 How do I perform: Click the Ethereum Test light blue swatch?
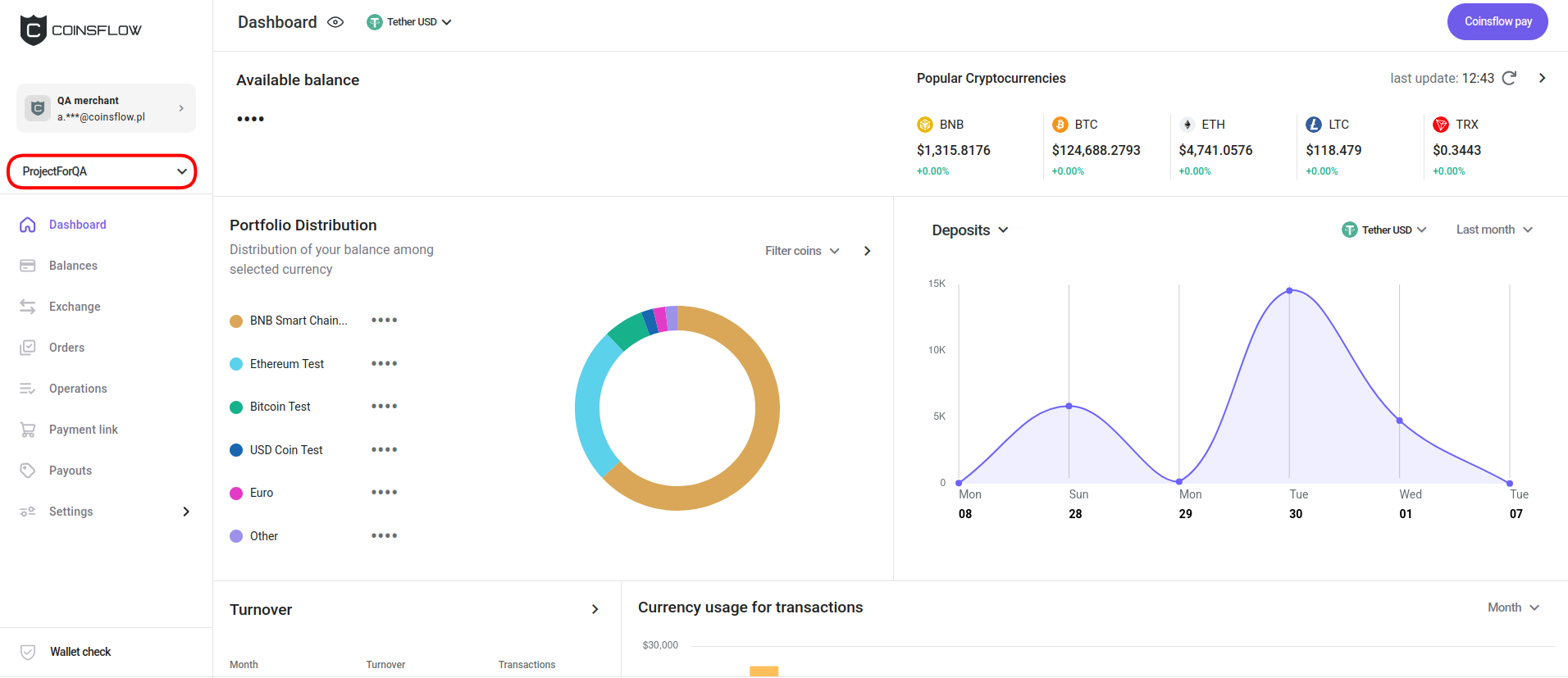[x=236, y=364]
